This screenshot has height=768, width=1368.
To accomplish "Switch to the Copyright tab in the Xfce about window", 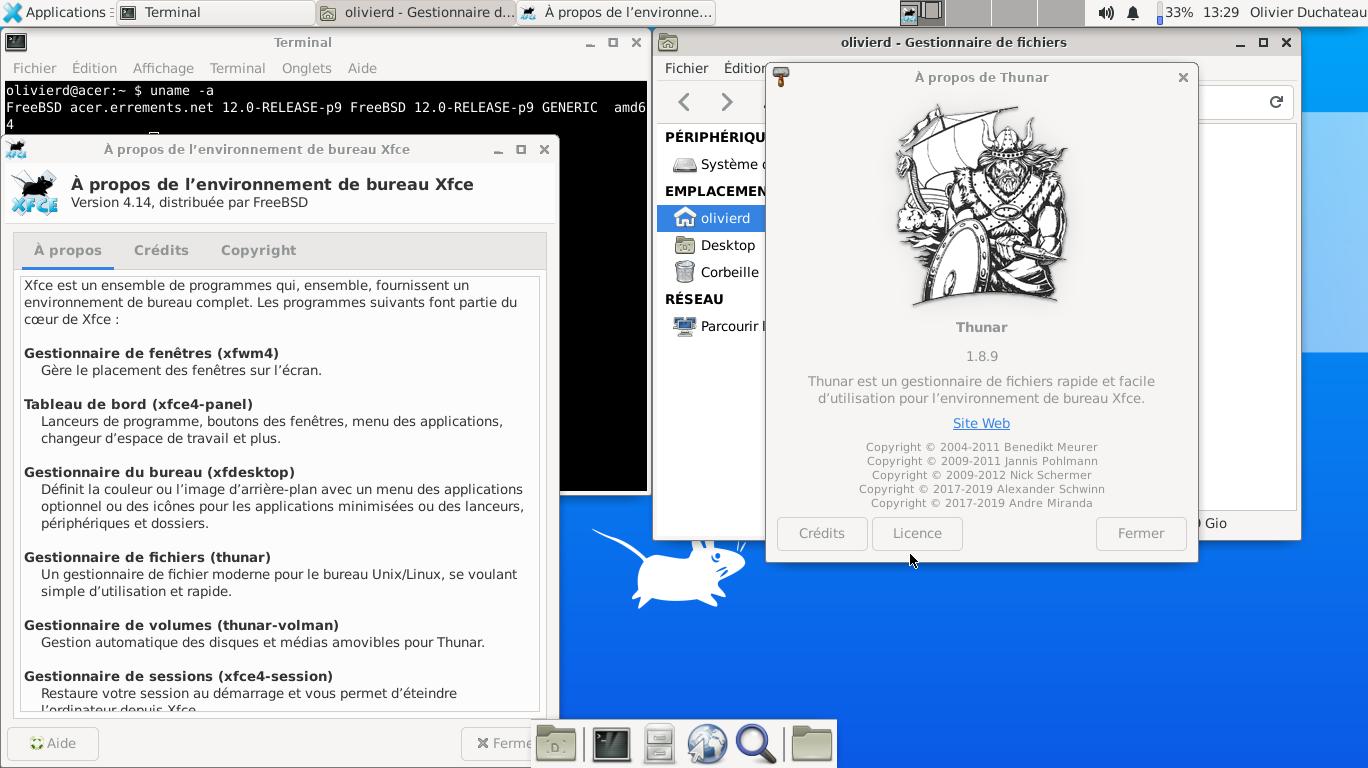I will click(258, 250).
